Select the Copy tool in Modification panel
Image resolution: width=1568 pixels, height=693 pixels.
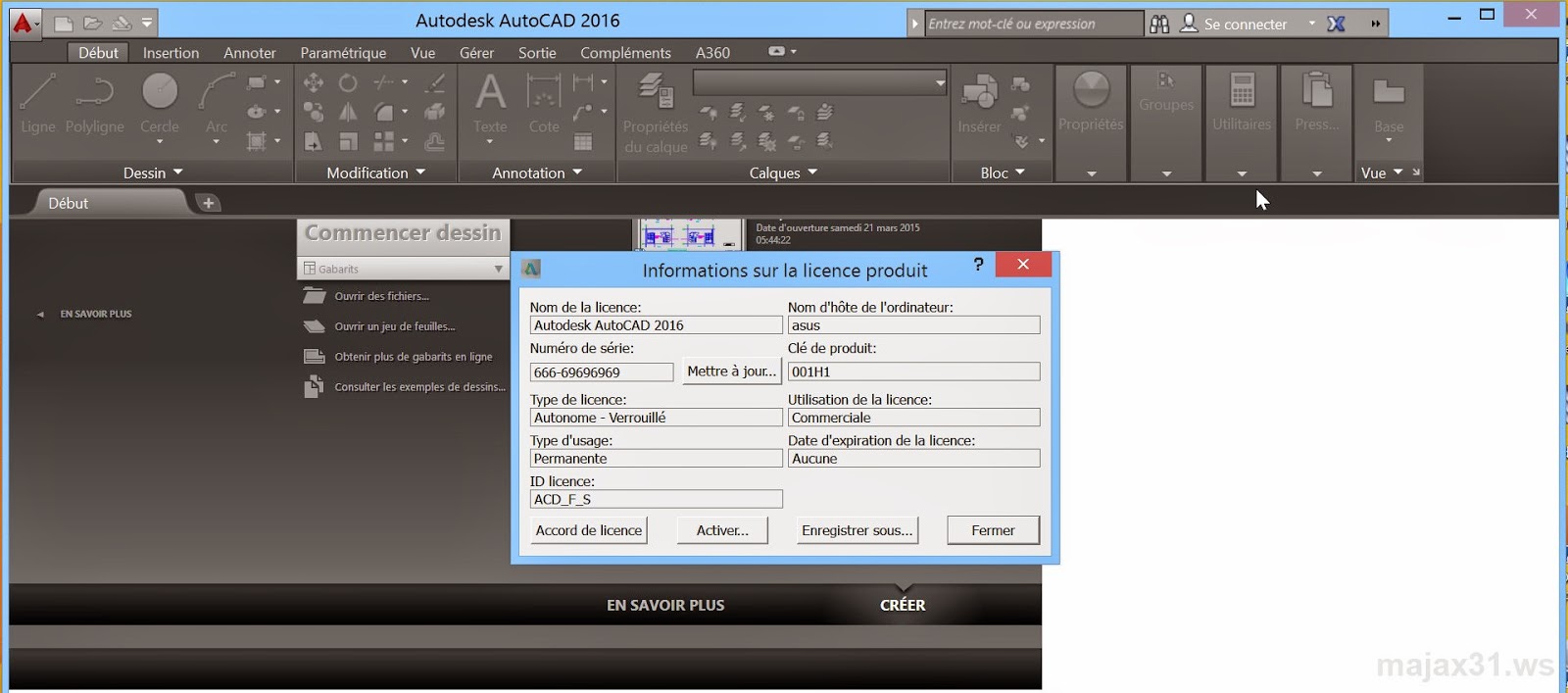pyautogui.click(x=314, y=112)
